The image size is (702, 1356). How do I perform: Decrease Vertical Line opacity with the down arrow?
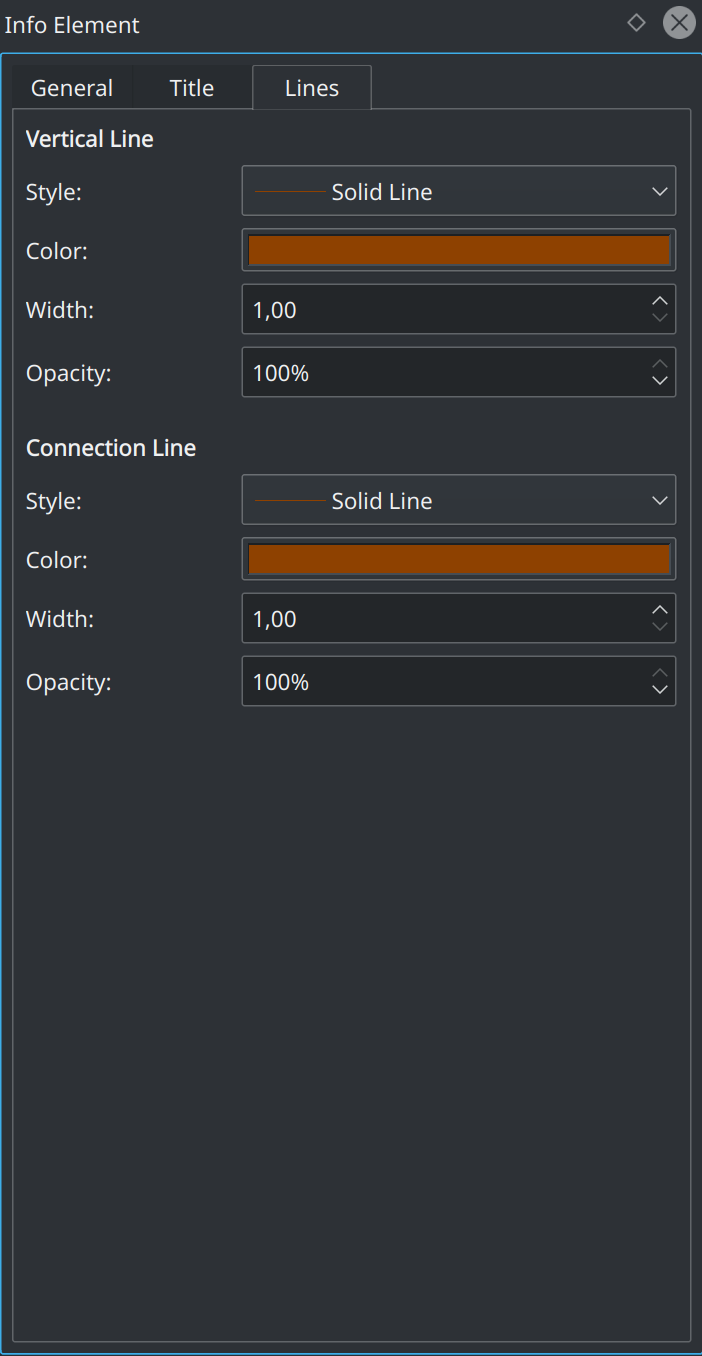point(660,381)
